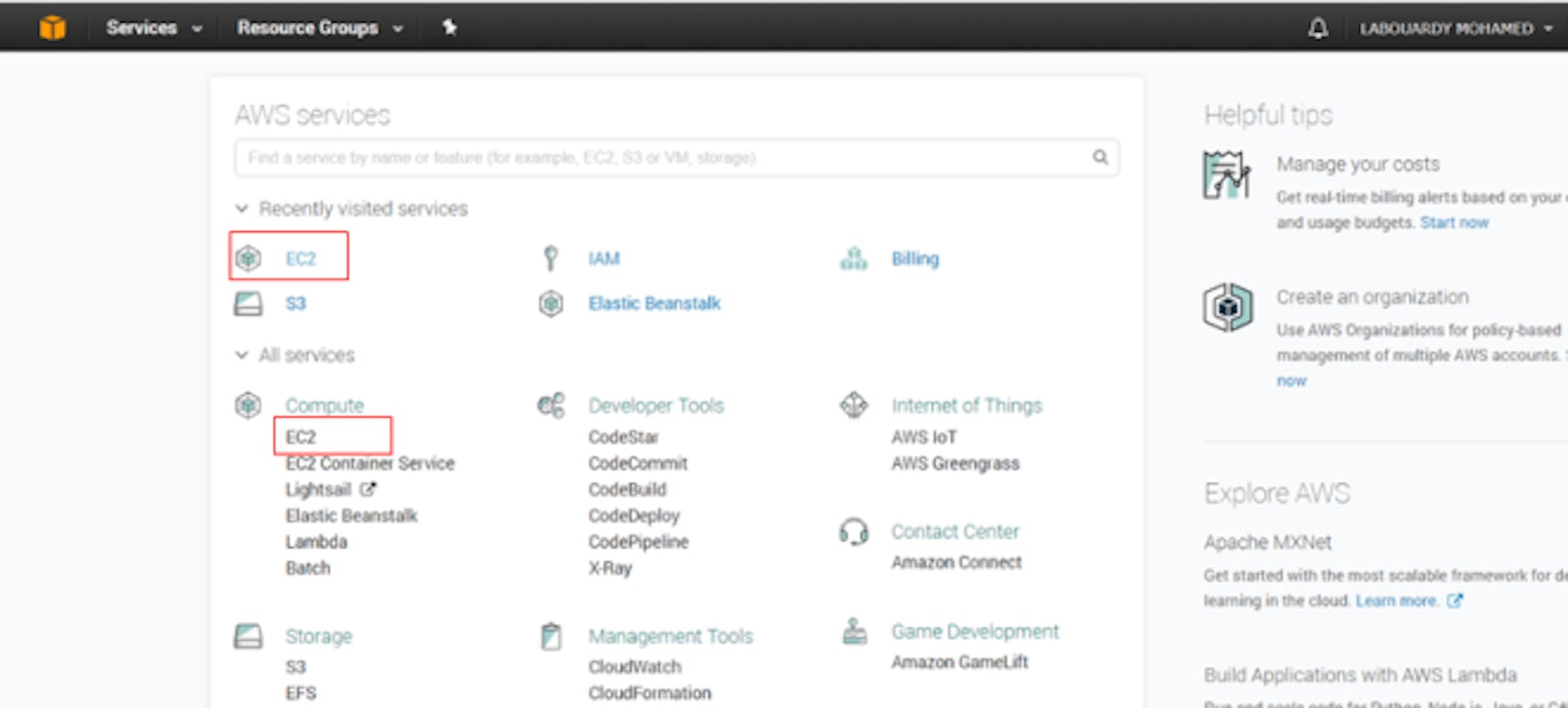1568x708 pixels.
Task: Click the Management Tools clipboard icon
Action: [551, 636]
